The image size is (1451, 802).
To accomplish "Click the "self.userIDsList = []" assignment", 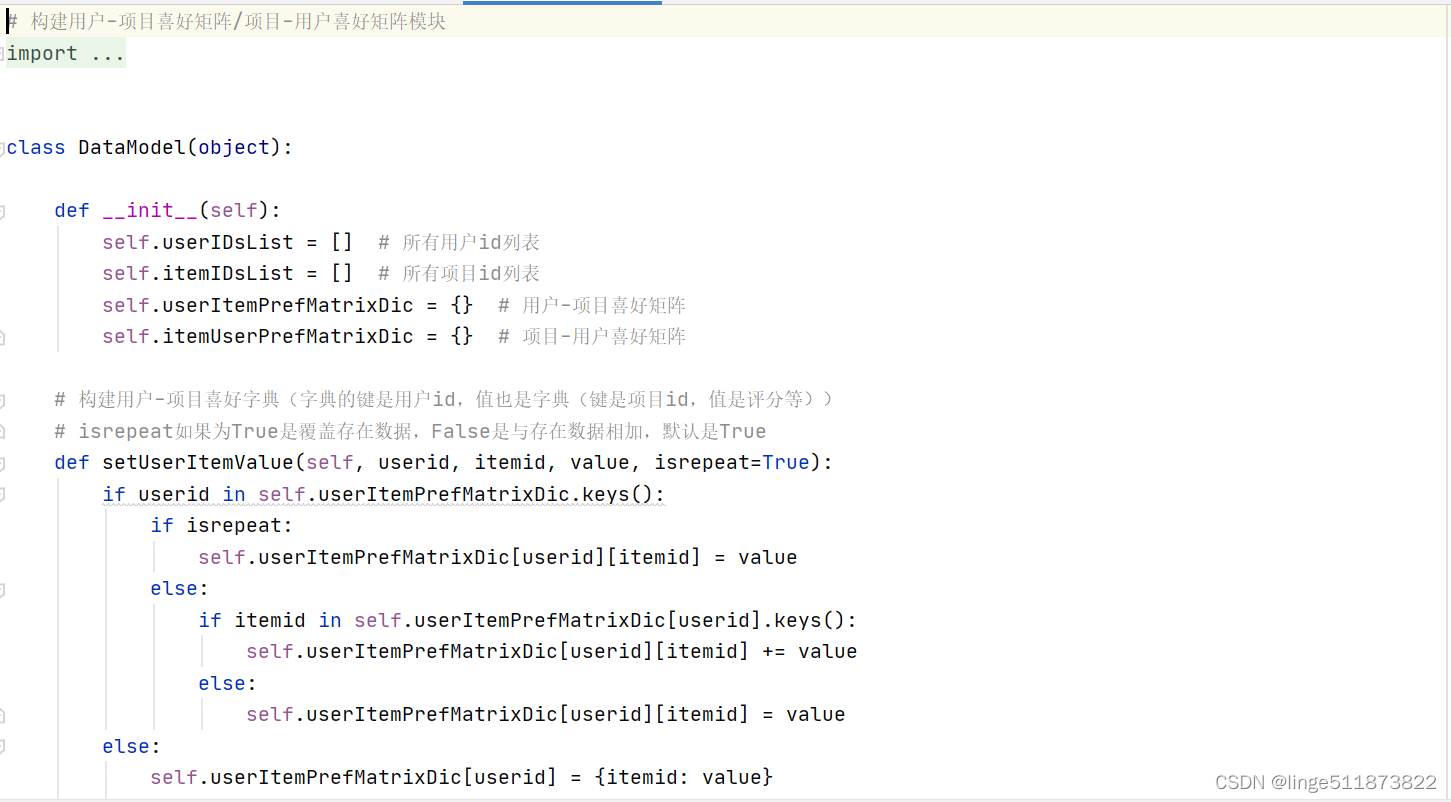I will (227, 243).
